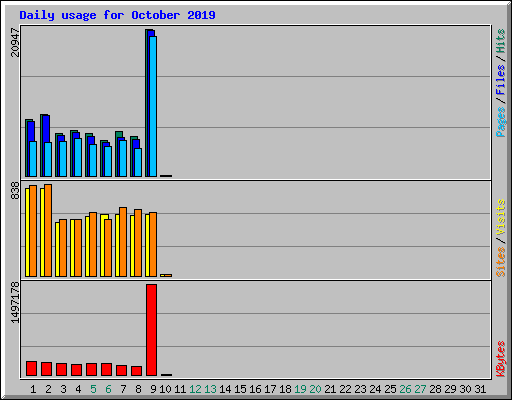This screenshot has width=512, height=400.
Task: Select the day 1 cyan pages bar
Action: pyautogui.click(x=33, y=159)
